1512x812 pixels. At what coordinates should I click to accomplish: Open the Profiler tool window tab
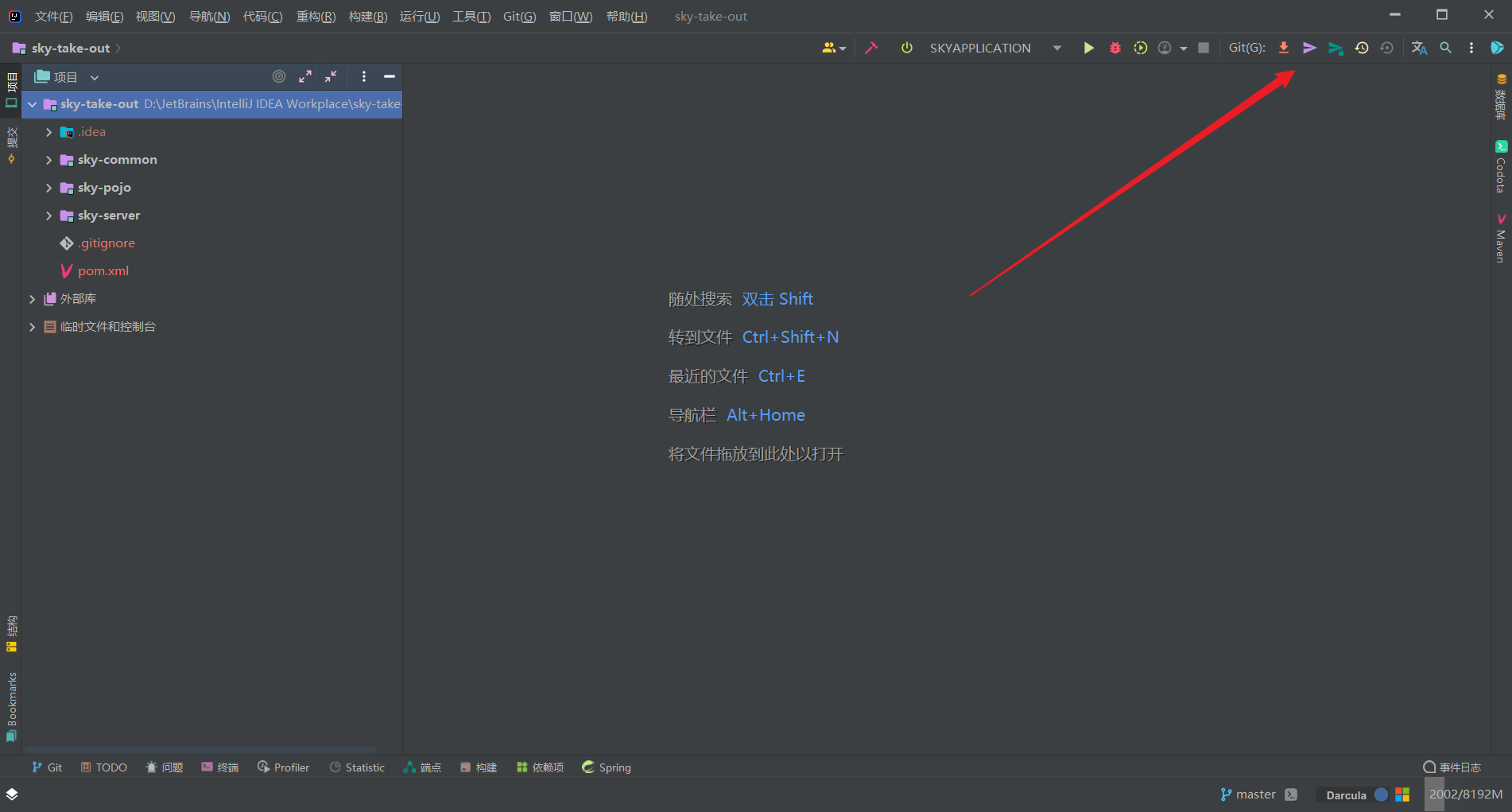point(284,767)
